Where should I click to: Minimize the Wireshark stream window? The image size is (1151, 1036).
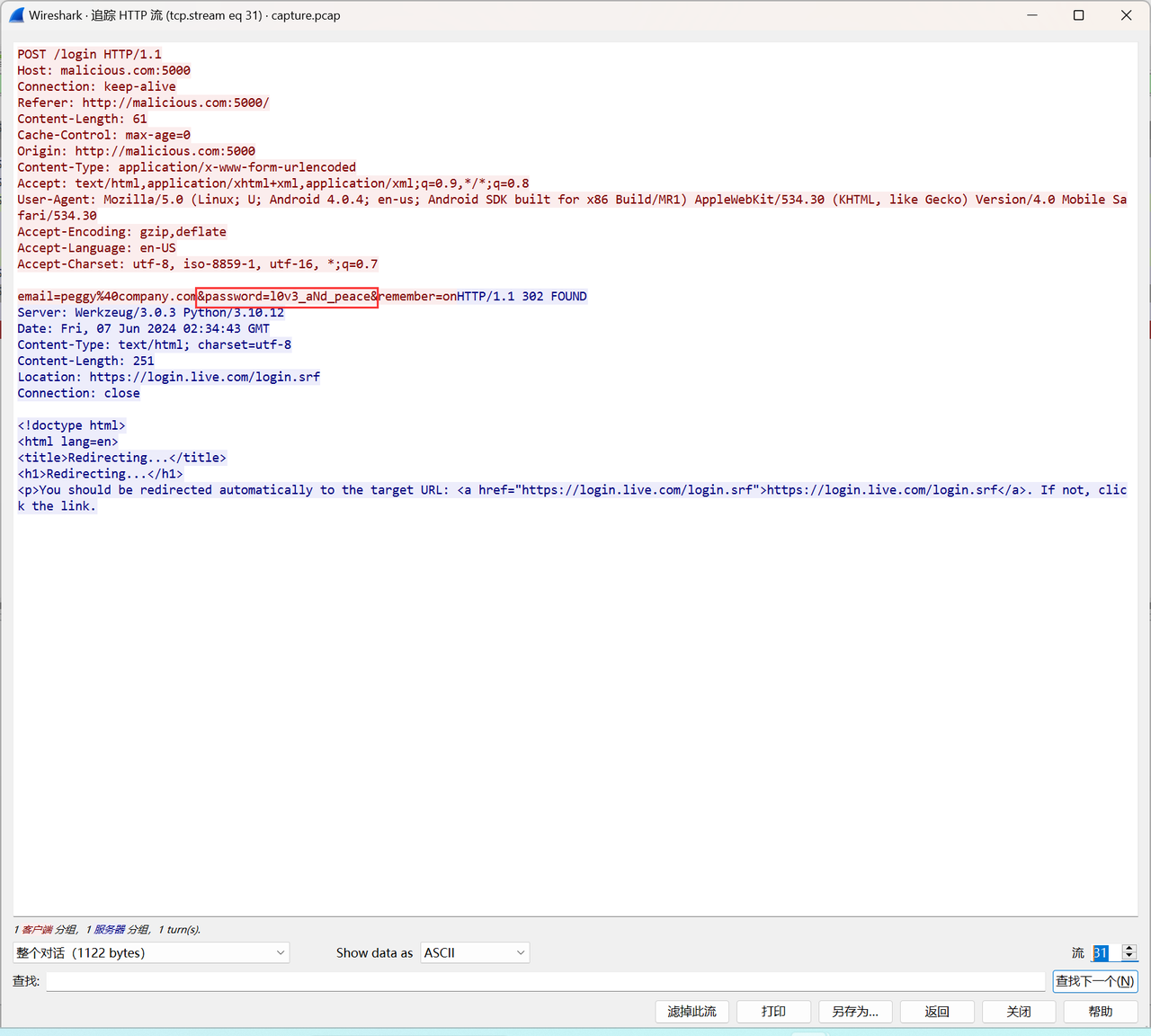pyautogui.click(x=1032, y=15)
